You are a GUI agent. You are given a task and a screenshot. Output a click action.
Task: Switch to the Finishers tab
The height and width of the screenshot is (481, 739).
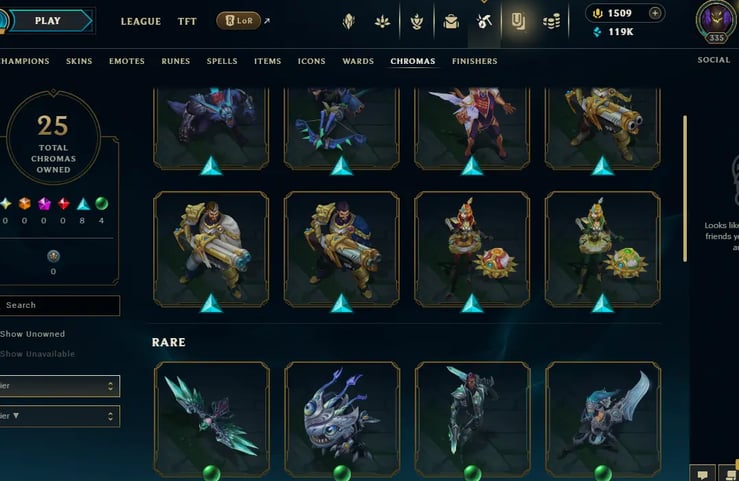(475, 61)
